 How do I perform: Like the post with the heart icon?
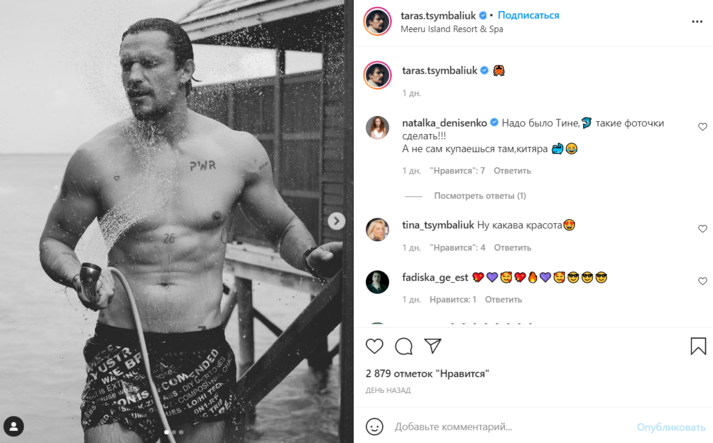click(x=374, y=346)
